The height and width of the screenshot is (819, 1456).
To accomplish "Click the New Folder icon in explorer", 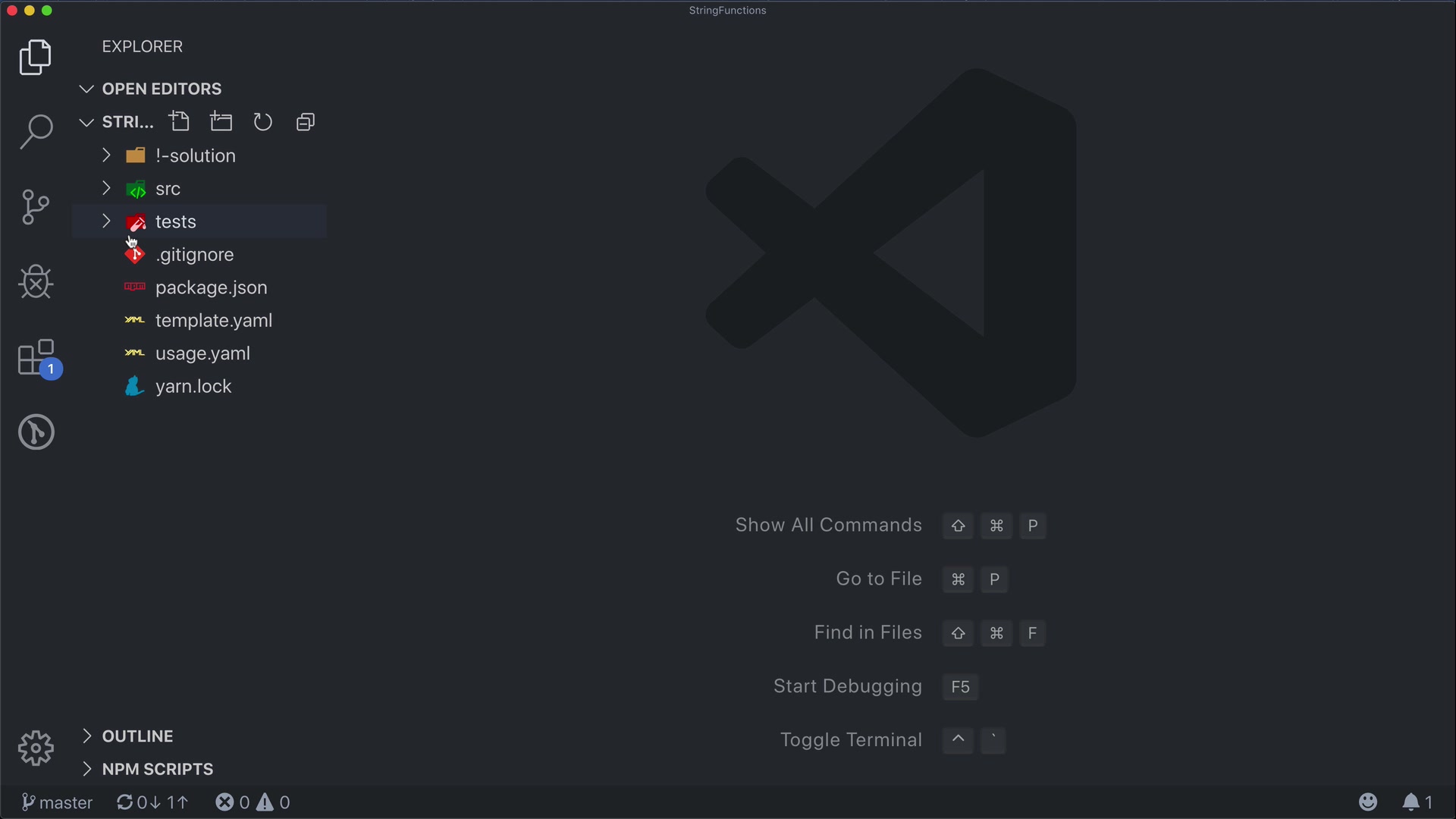I will [221, 122].
